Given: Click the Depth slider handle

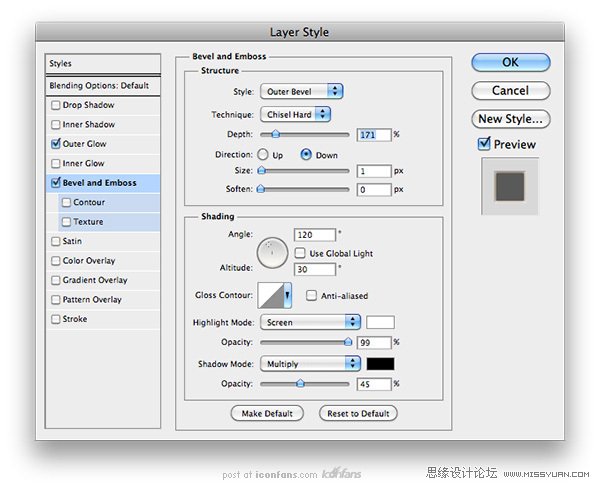Looking at the screenshot, I should [x=276, y=134].
